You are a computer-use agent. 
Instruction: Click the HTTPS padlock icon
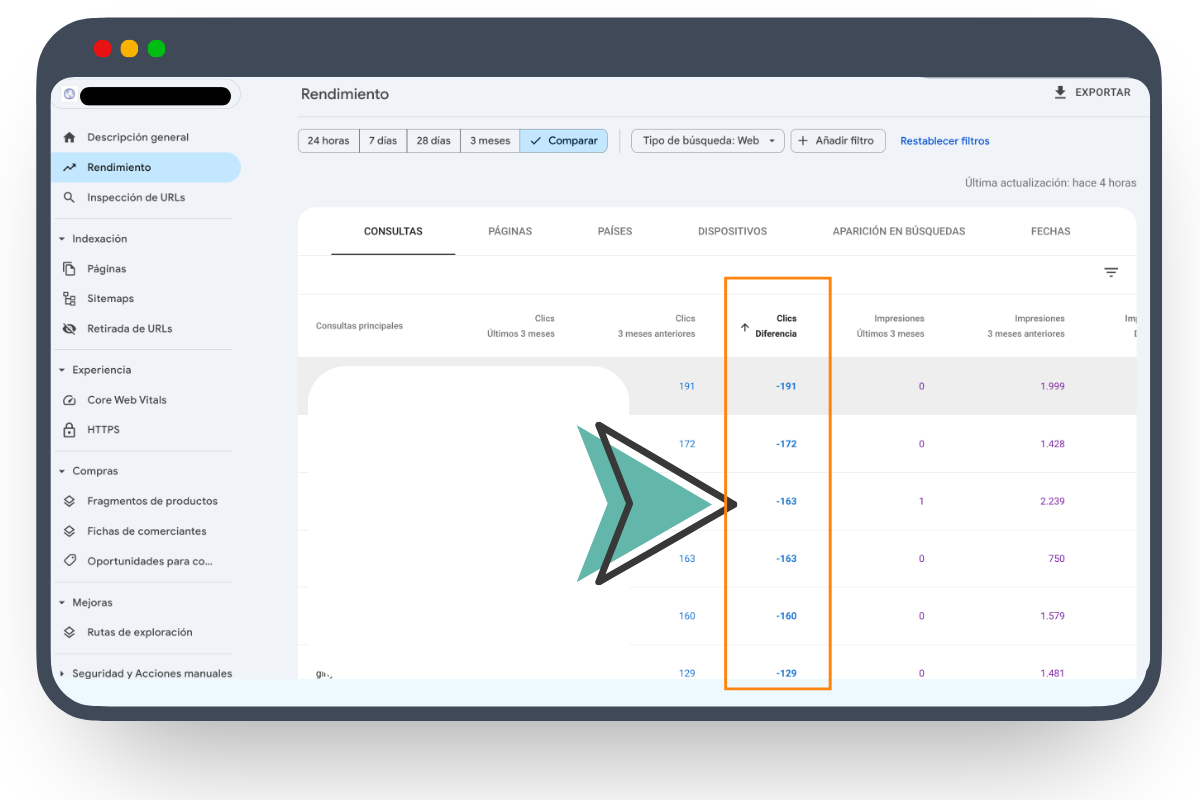(69, 430)
